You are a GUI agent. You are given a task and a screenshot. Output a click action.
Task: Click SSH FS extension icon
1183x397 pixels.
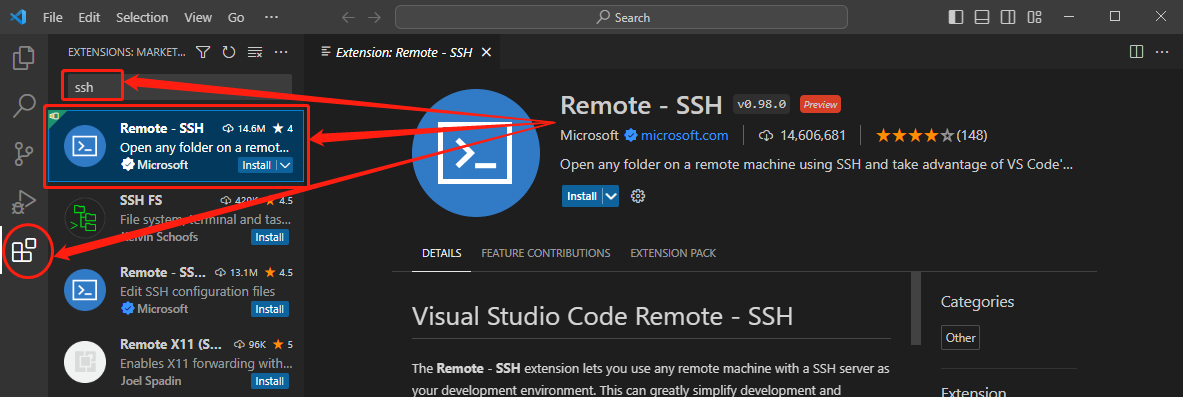pos(84,218)
